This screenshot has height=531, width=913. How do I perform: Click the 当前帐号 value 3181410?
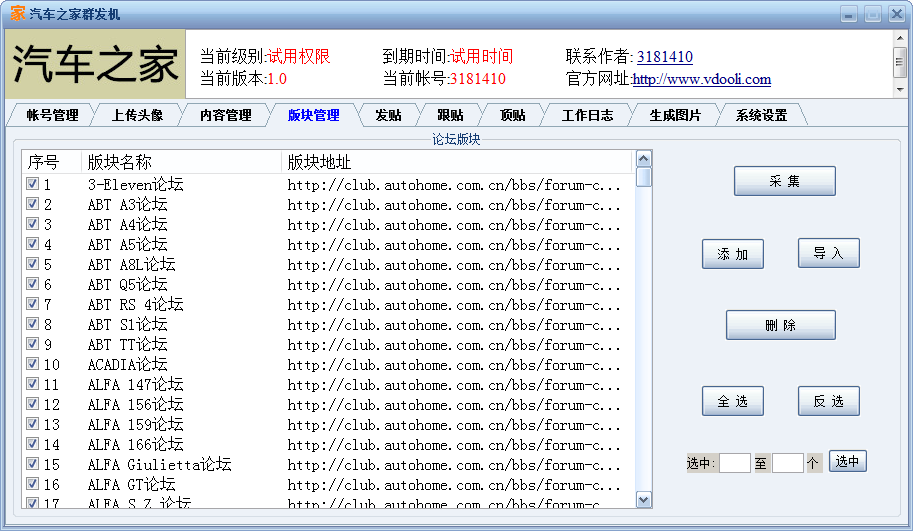[477, 79]
